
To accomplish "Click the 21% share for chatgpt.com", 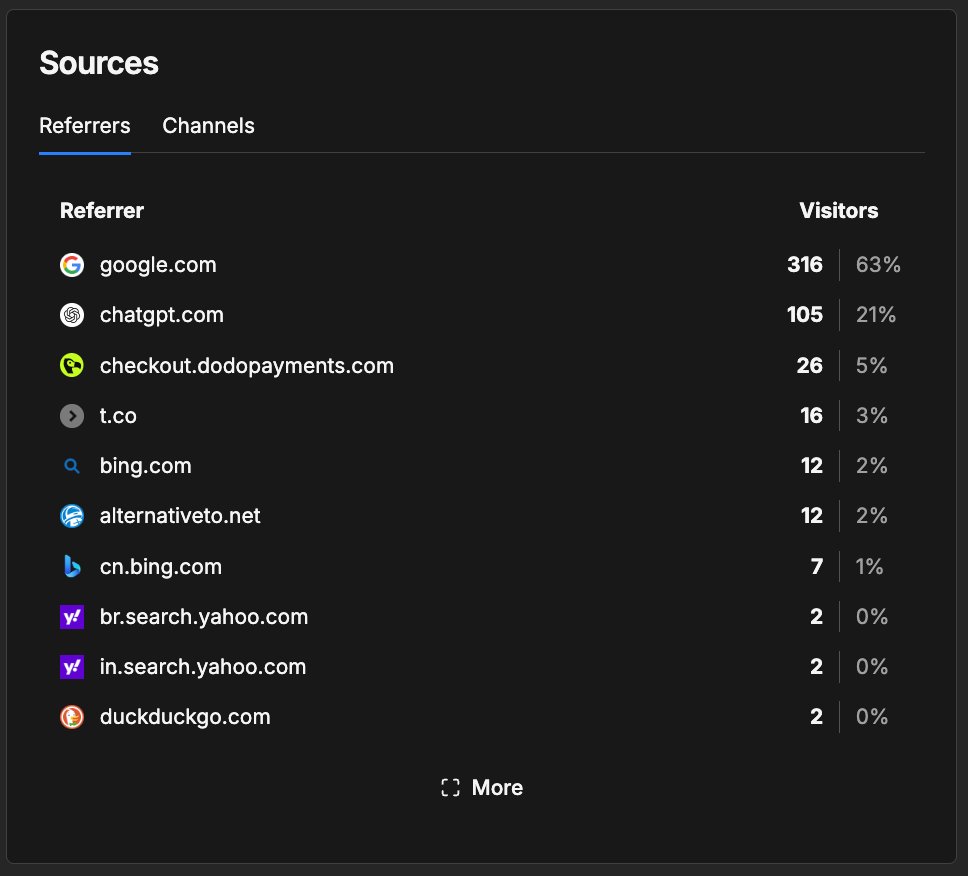I will pyautogui.click(x=875, y=315).
